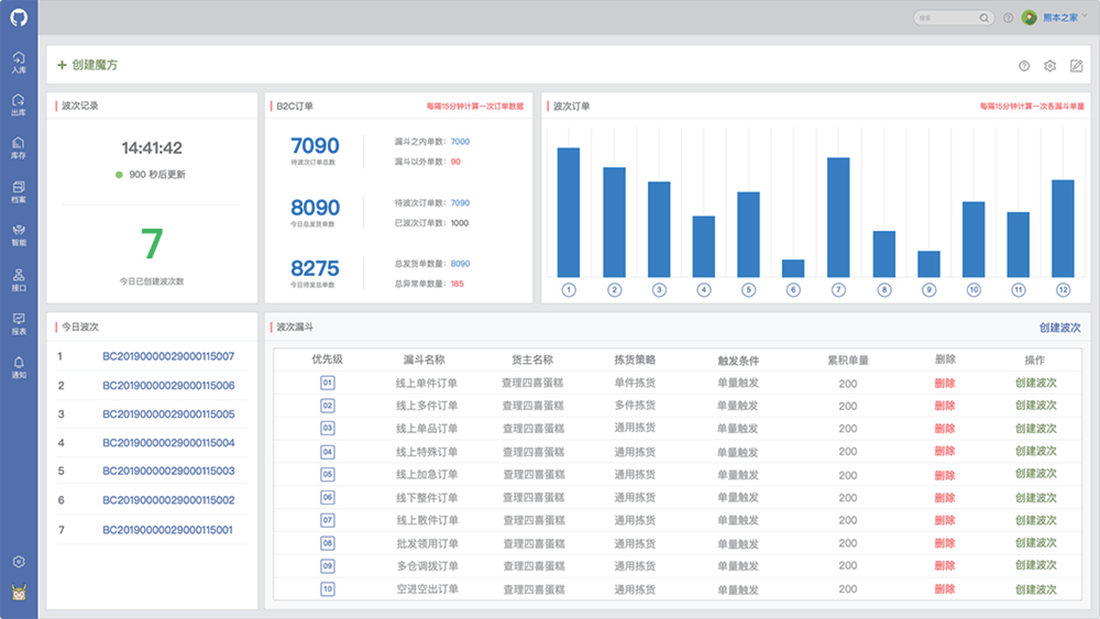Open the gear settings in 创建魔方 bar
The height and width of the screenshot is (619, 1100).
pyautogui.click(x=1050, y=66)
